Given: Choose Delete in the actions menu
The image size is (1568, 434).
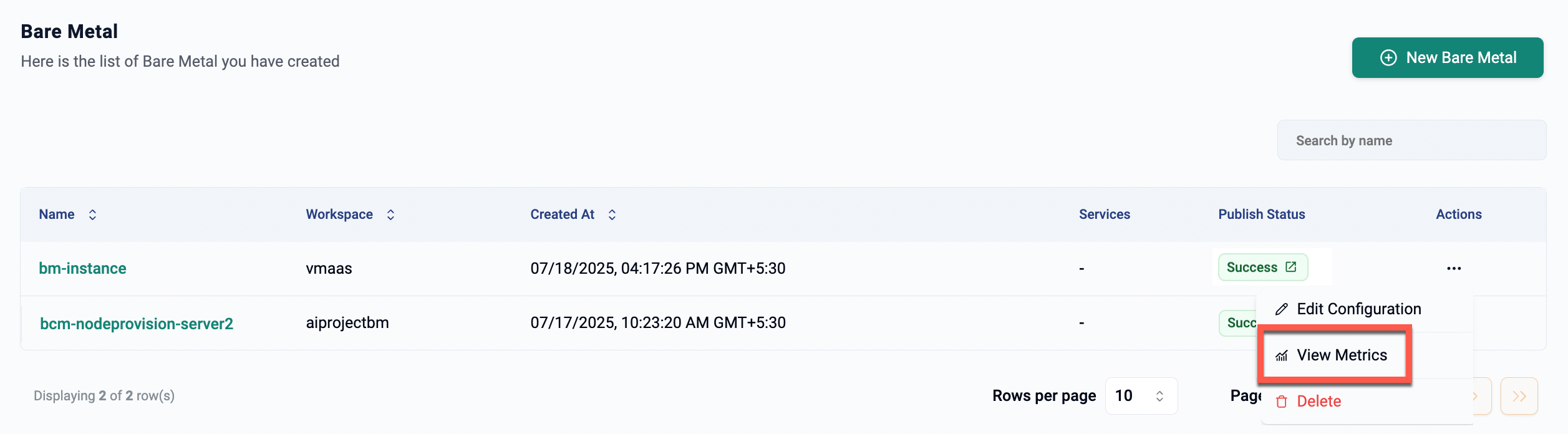Looking at the screenshot, I should (x=1319, y=402).
